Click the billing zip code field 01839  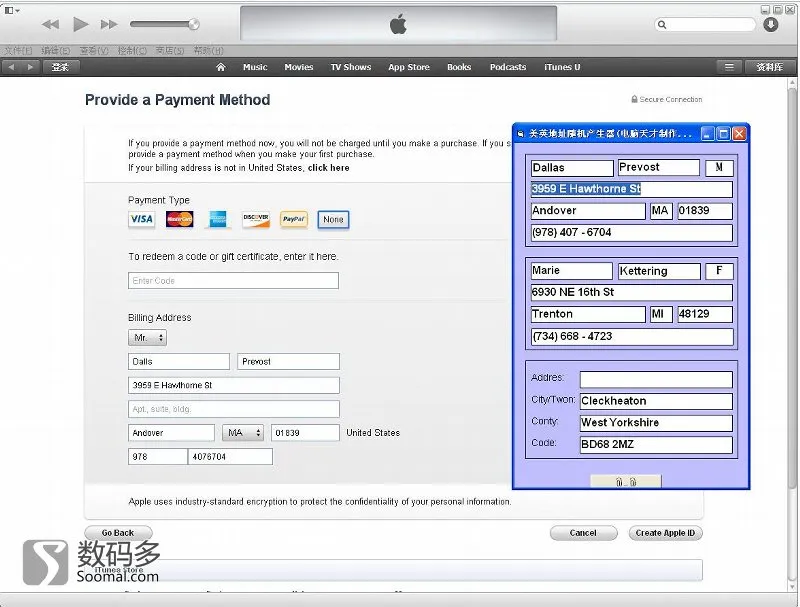coord(305,433)
